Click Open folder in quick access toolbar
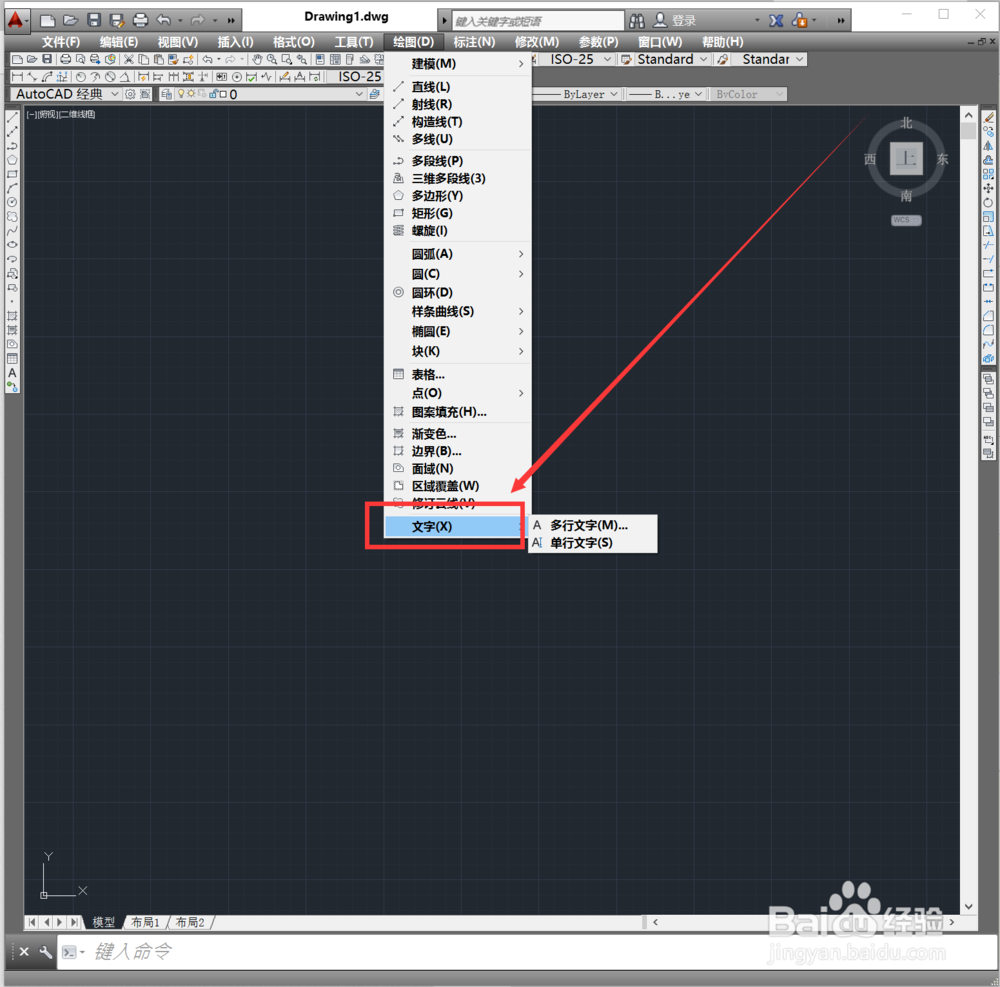 [70, 20]
